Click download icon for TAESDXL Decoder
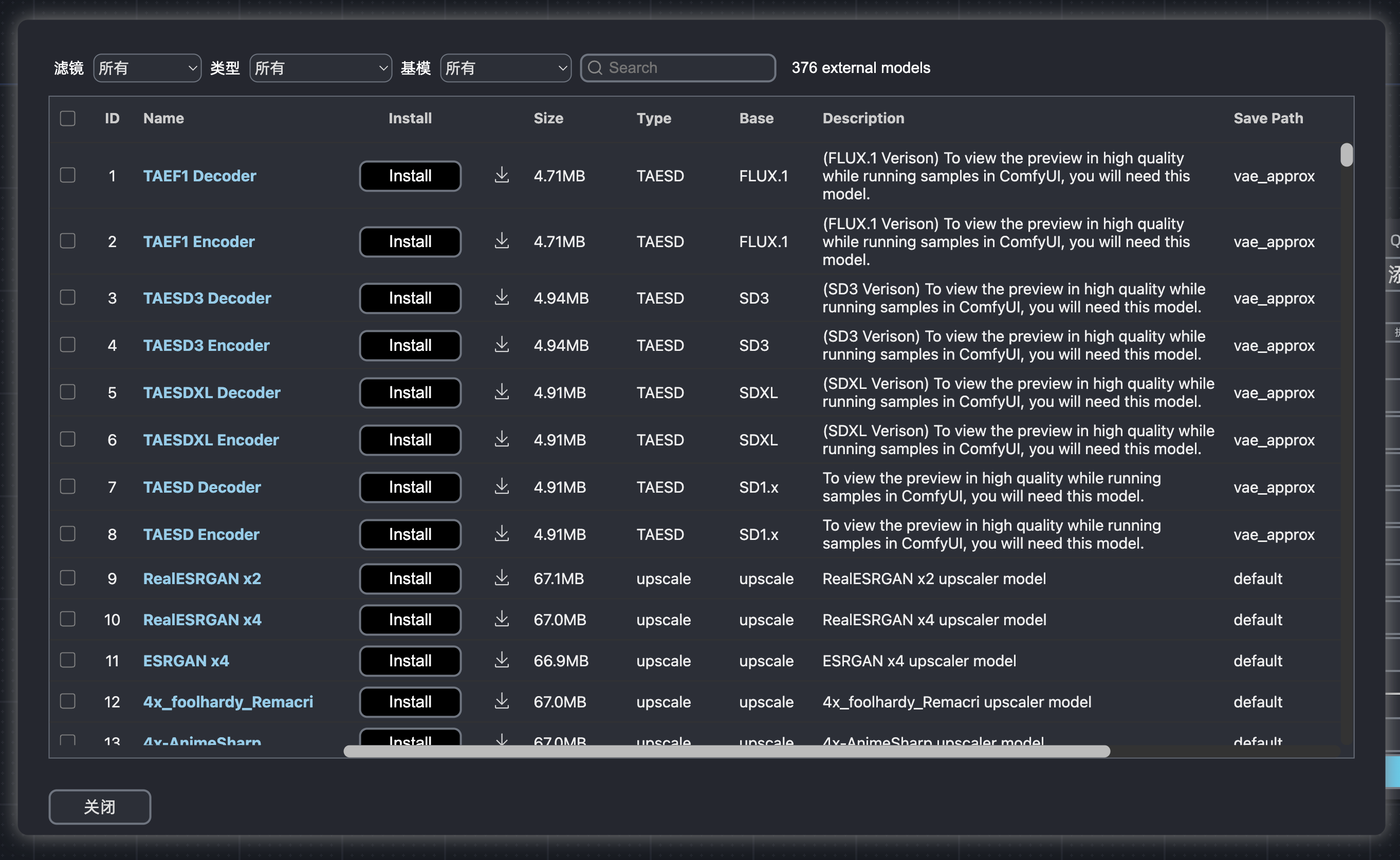This screenshot has height=860, width=1400. pos(501,392)
